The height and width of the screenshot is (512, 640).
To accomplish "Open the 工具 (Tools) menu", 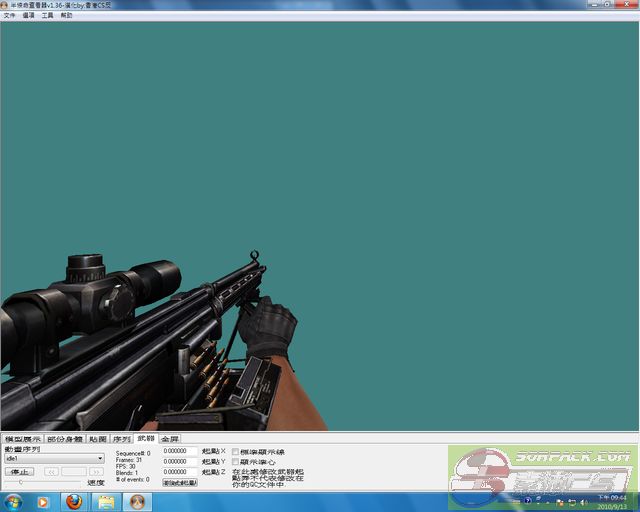I will tap(47, 16).
